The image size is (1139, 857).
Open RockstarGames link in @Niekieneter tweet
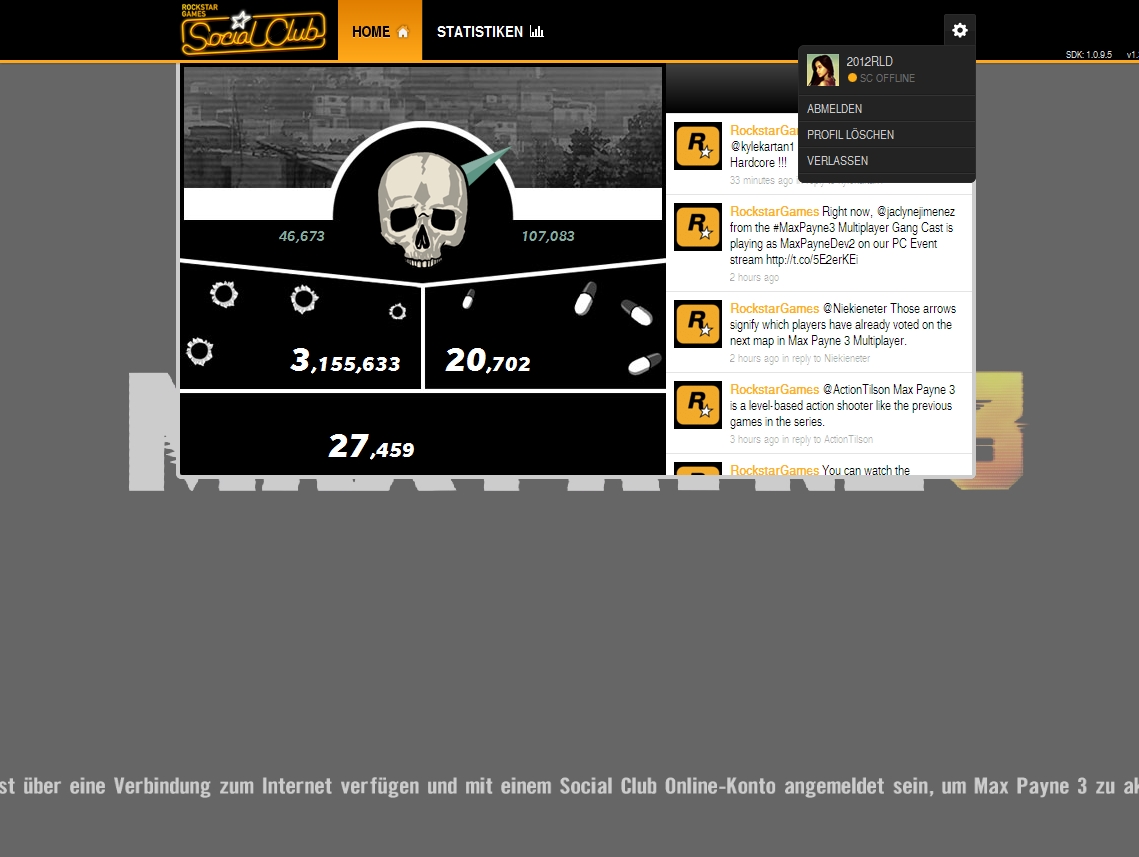[774, 309]
